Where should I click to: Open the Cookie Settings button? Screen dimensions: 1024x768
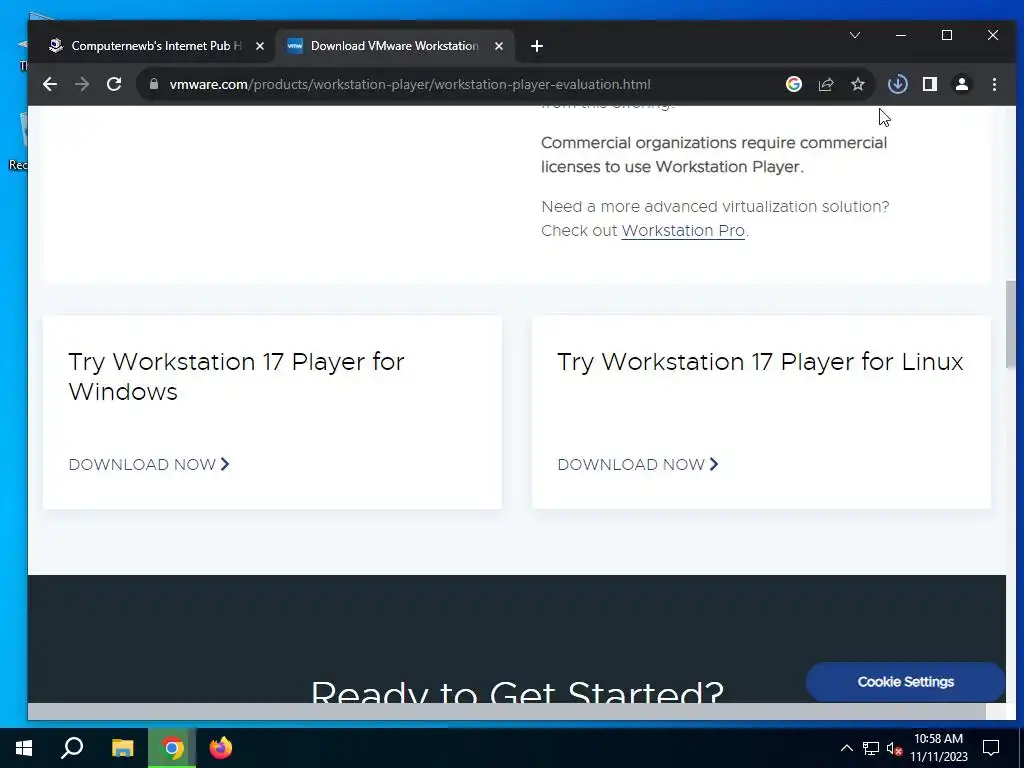click(x=905, y=682)
